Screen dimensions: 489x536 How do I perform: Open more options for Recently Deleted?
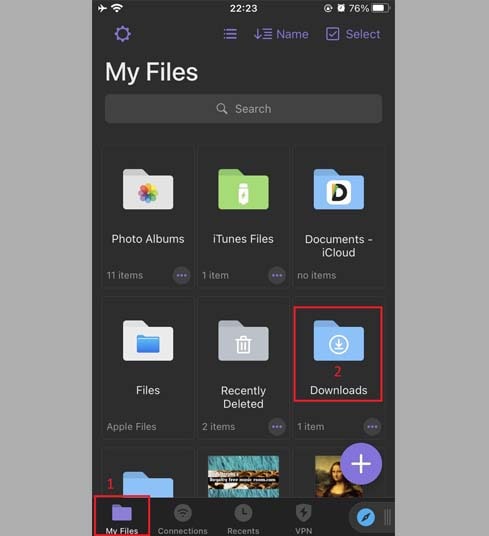tap(277, 427)
